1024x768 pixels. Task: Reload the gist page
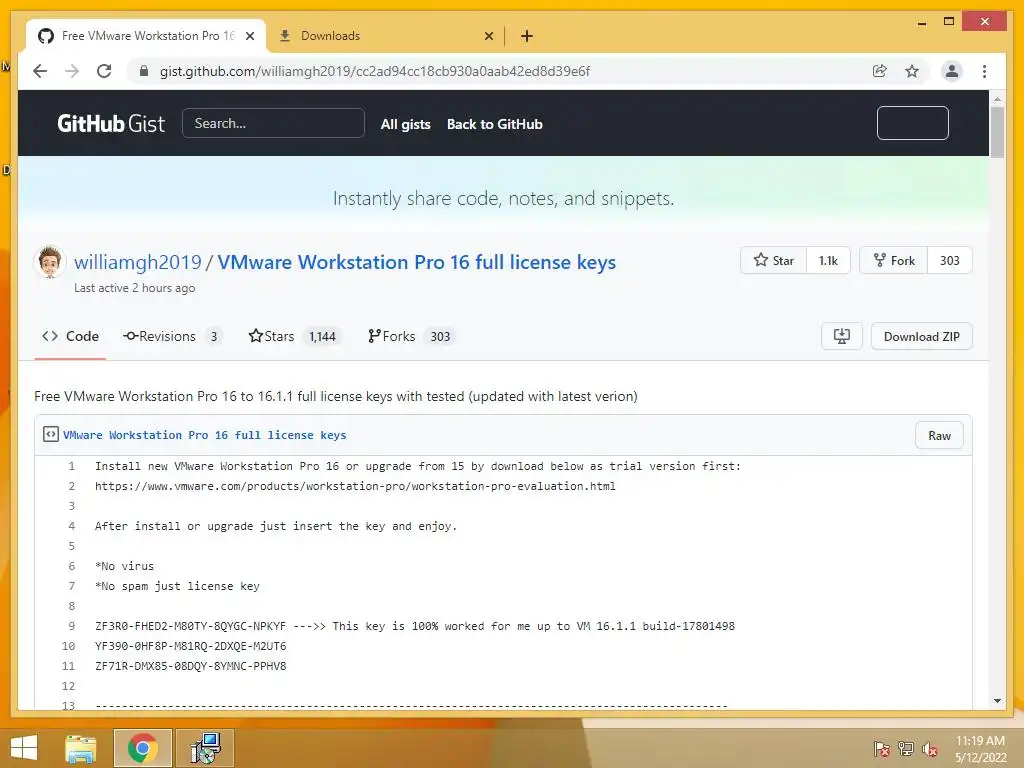click(104, 71)
